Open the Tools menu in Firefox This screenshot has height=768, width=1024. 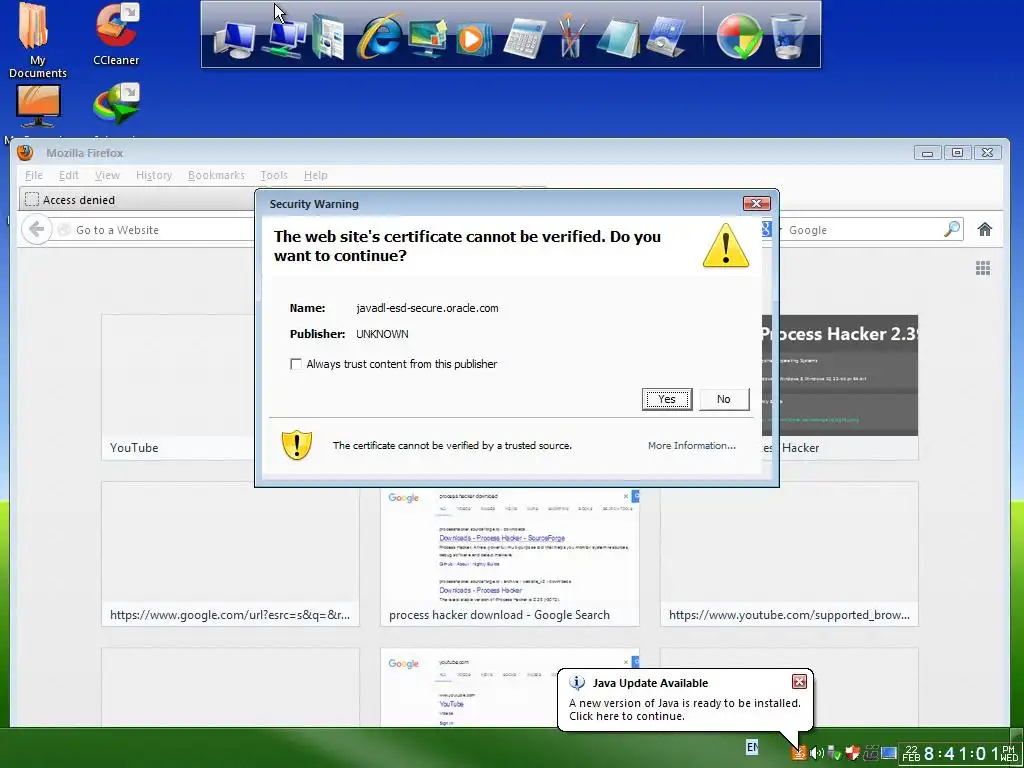pyautogui.click(x=274, y=175)
